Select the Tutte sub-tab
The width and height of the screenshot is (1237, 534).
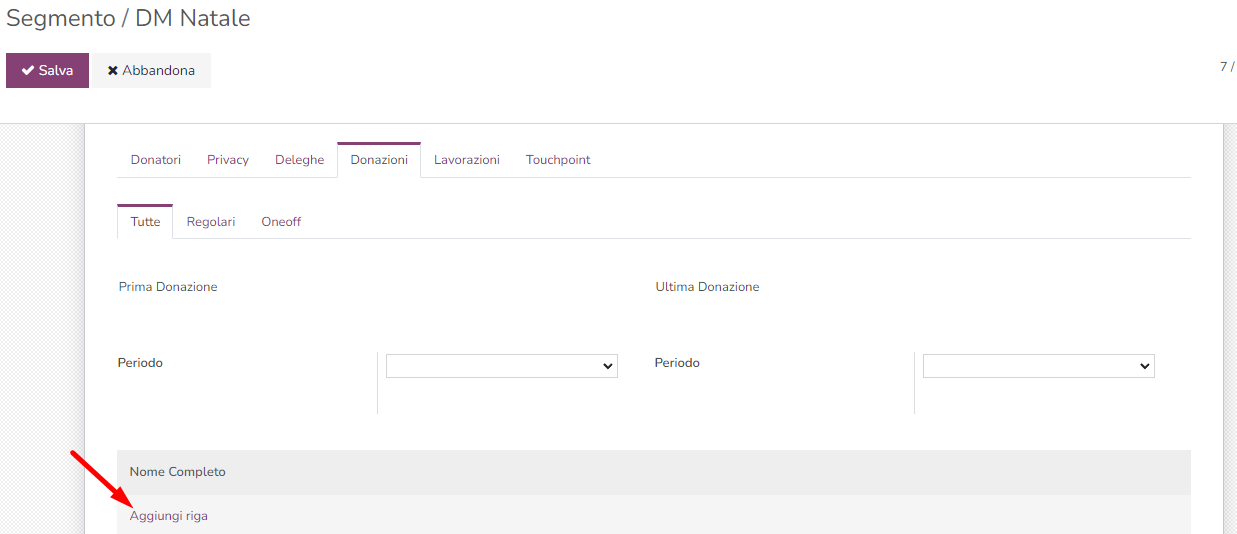click(x=145, y=222)
